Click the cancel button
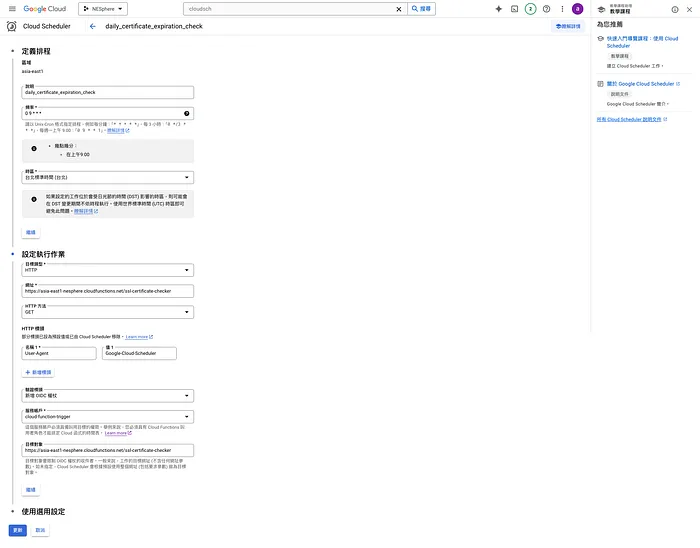Screen dimensions: 700x548 pos(40,530)
